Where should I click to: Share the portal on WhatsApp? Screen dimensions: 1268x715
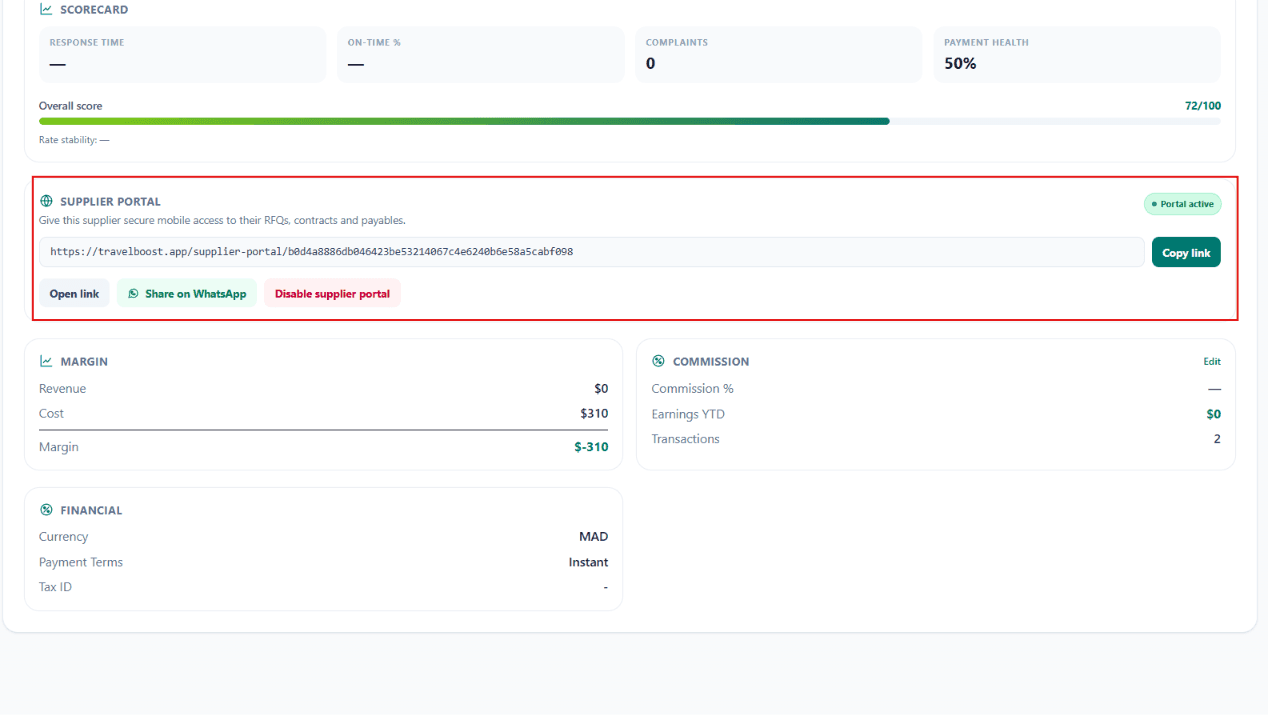click(x=187, y=294)
